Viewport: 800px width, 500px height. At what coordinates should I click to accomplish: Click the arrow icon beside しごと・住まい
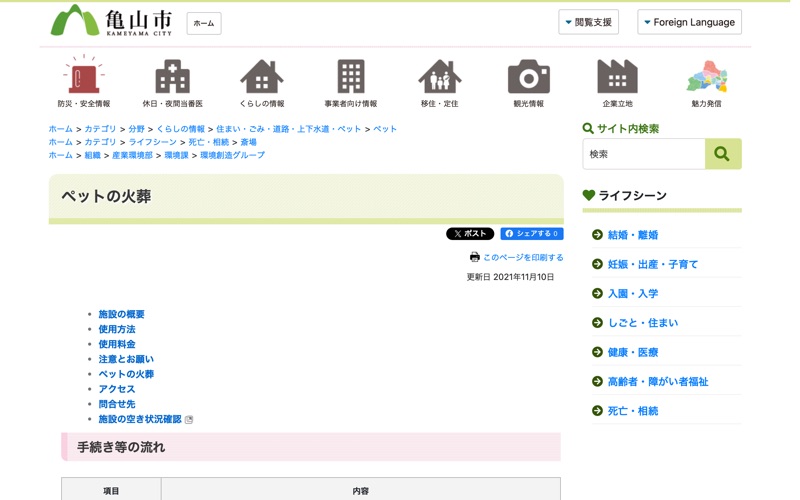(597, 322)
